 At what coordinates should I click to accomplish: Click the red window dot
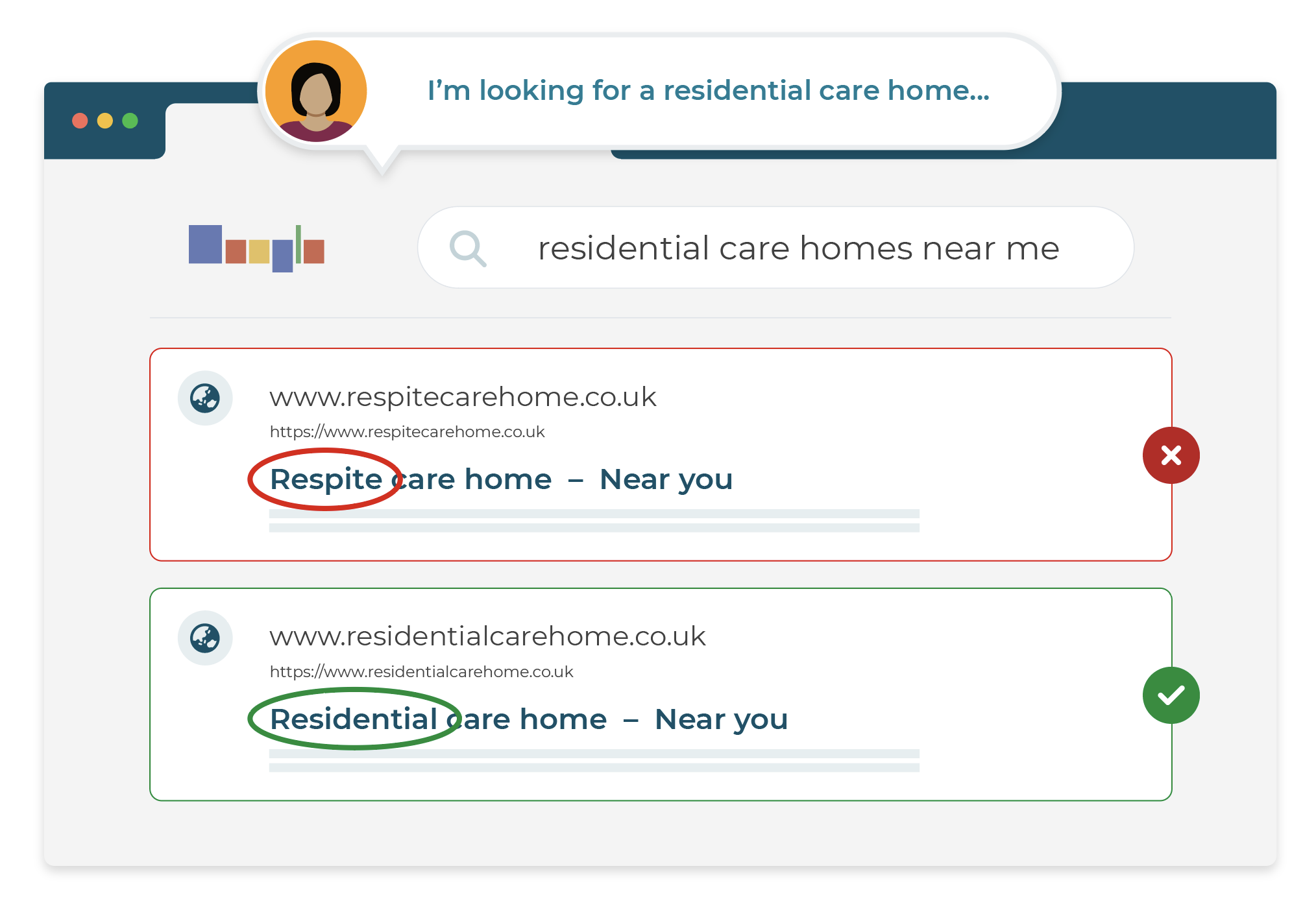click(x=80, y=121)
